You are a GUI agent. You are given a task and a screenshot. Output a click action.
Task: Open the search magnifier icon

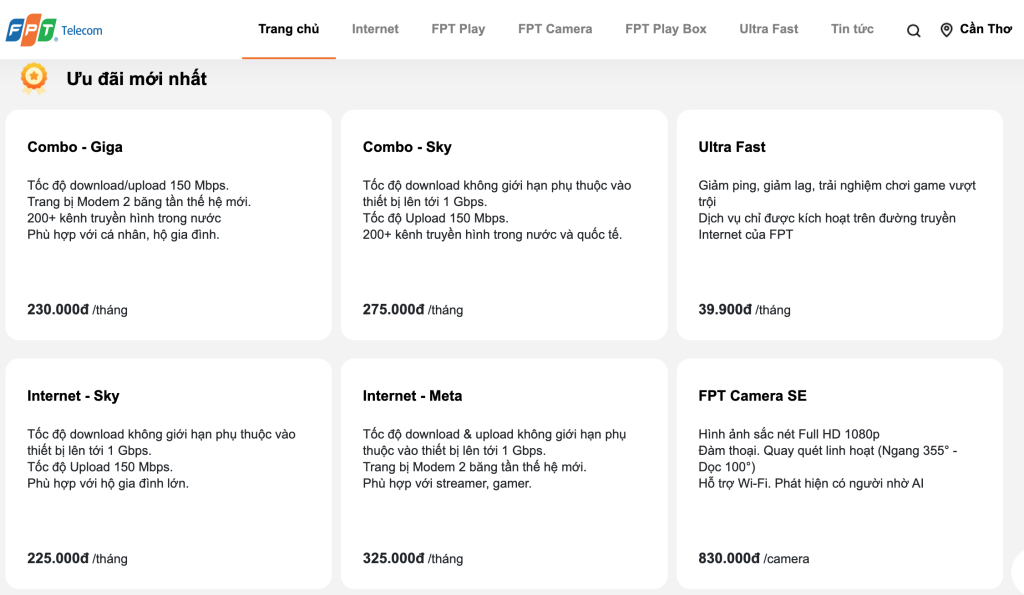(914, 30)
